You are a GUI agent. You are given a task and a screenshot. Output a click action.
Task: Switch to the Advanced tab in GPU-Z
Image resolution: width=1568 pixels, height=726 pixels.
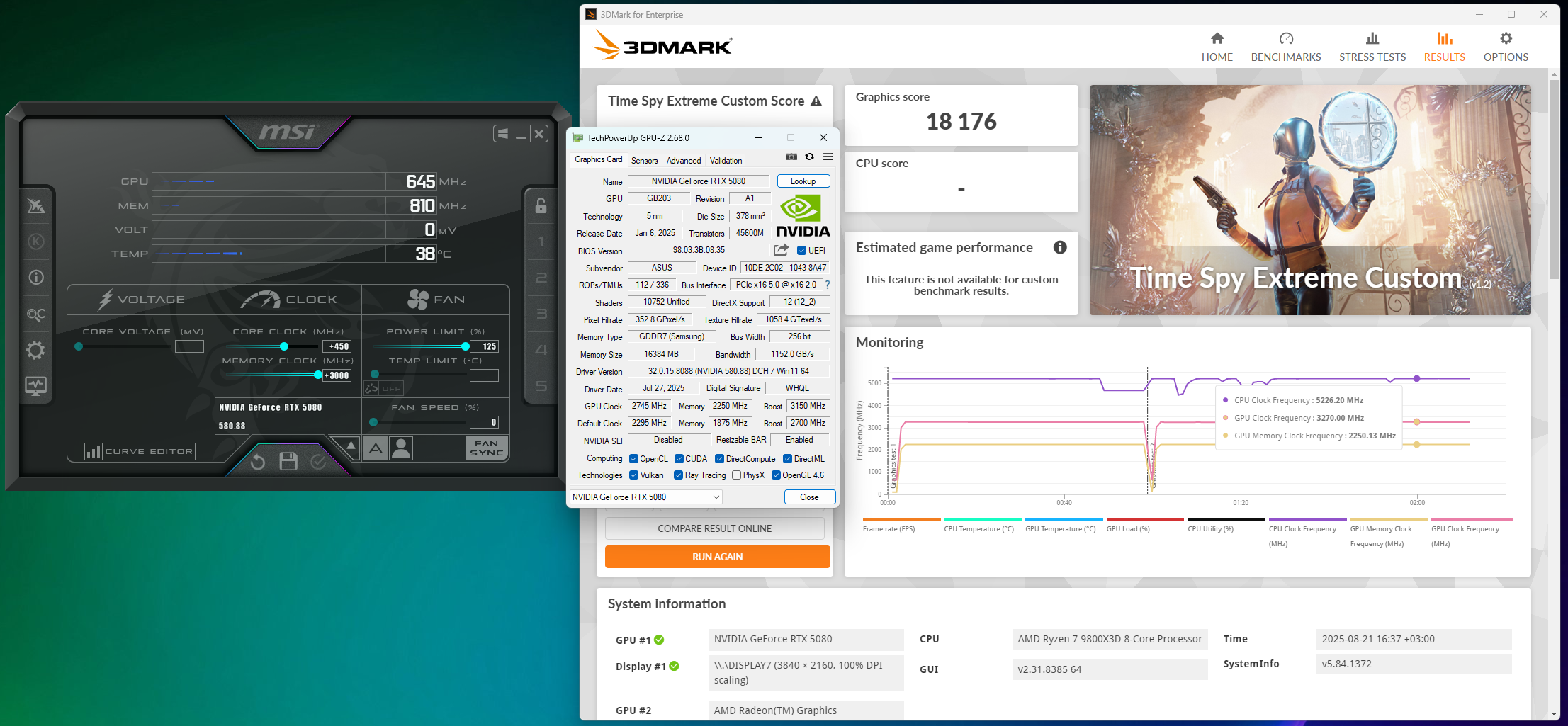(x=684, y=161)
